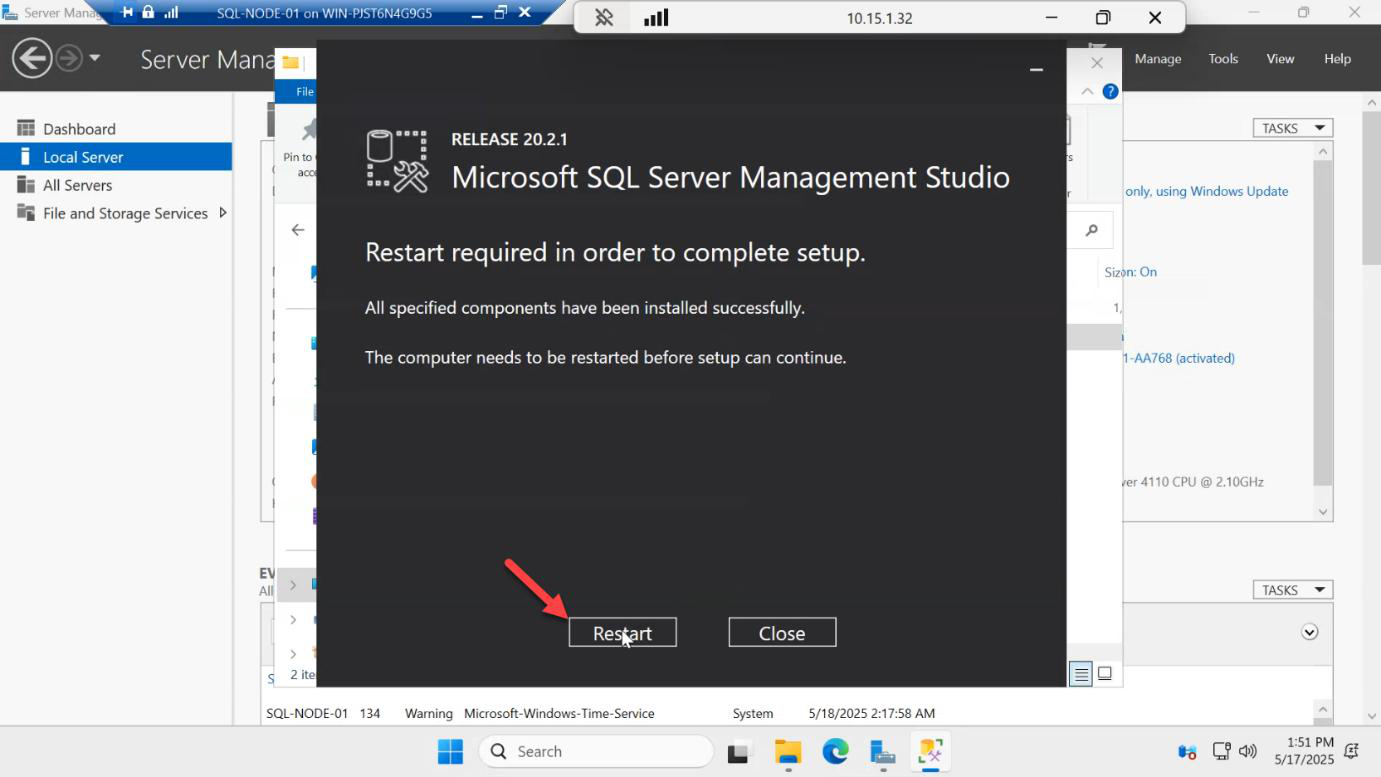Screen dimensions: 1381x777
Task: Collapse the File Explorer ribbon chevron
Action: tap(1087, 91)
